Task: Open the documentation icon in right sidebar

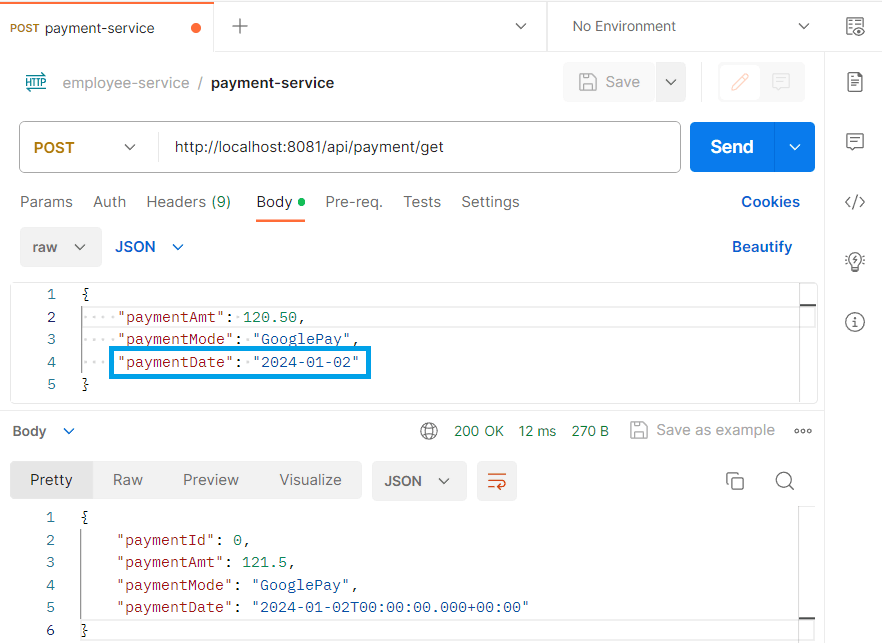Action: click(855, 82)
